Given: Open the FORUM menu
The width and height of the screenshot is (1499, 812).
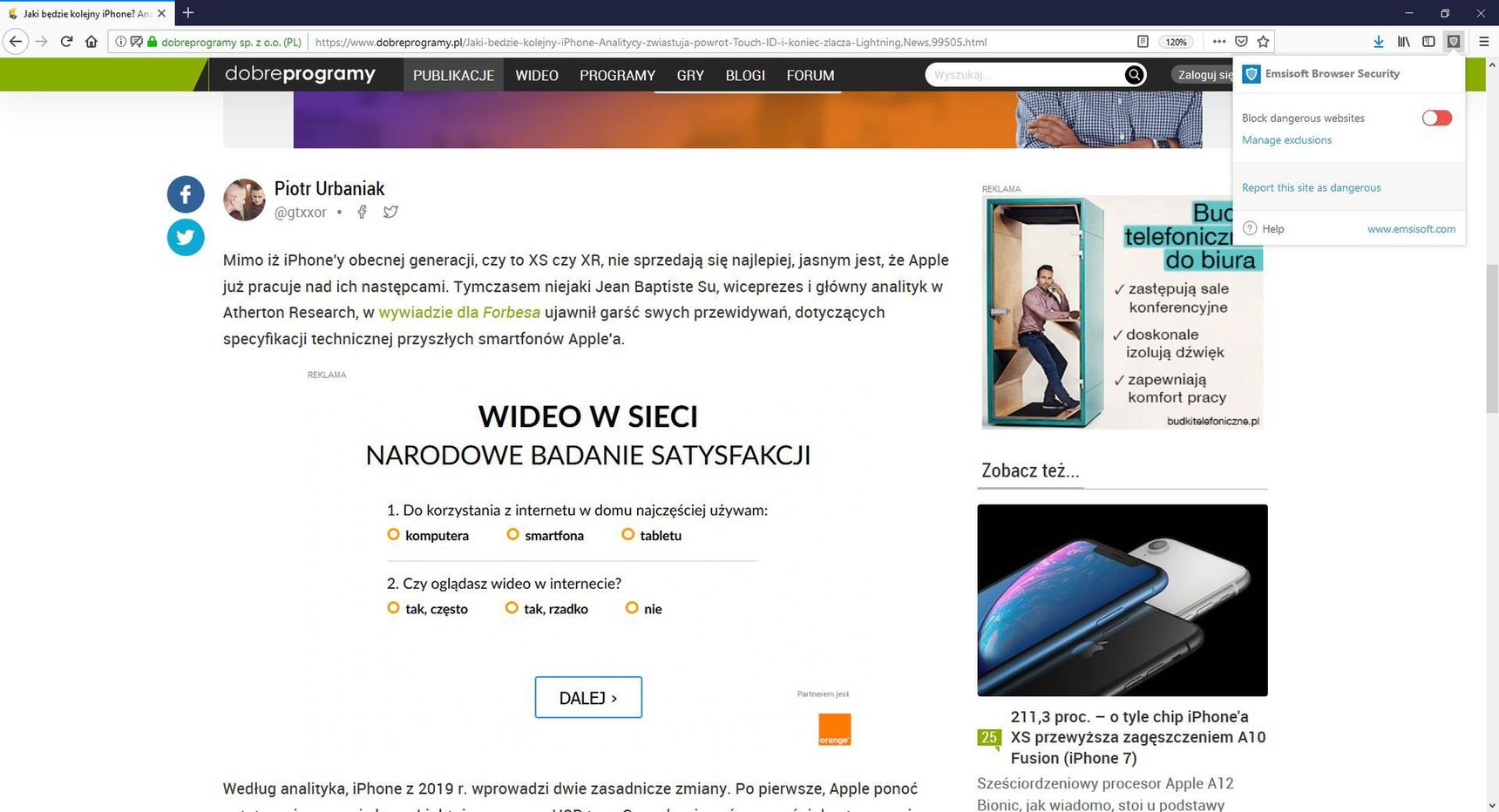Looking at the screenshot, I should click(811, 75).
